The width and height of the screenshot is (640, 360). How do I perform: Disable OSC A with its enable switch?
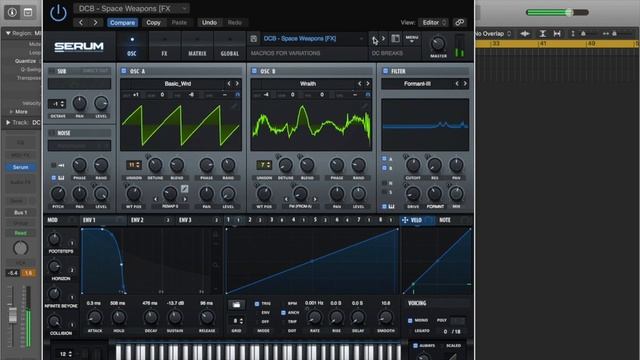pyautogui.click(x=124, y=71)
